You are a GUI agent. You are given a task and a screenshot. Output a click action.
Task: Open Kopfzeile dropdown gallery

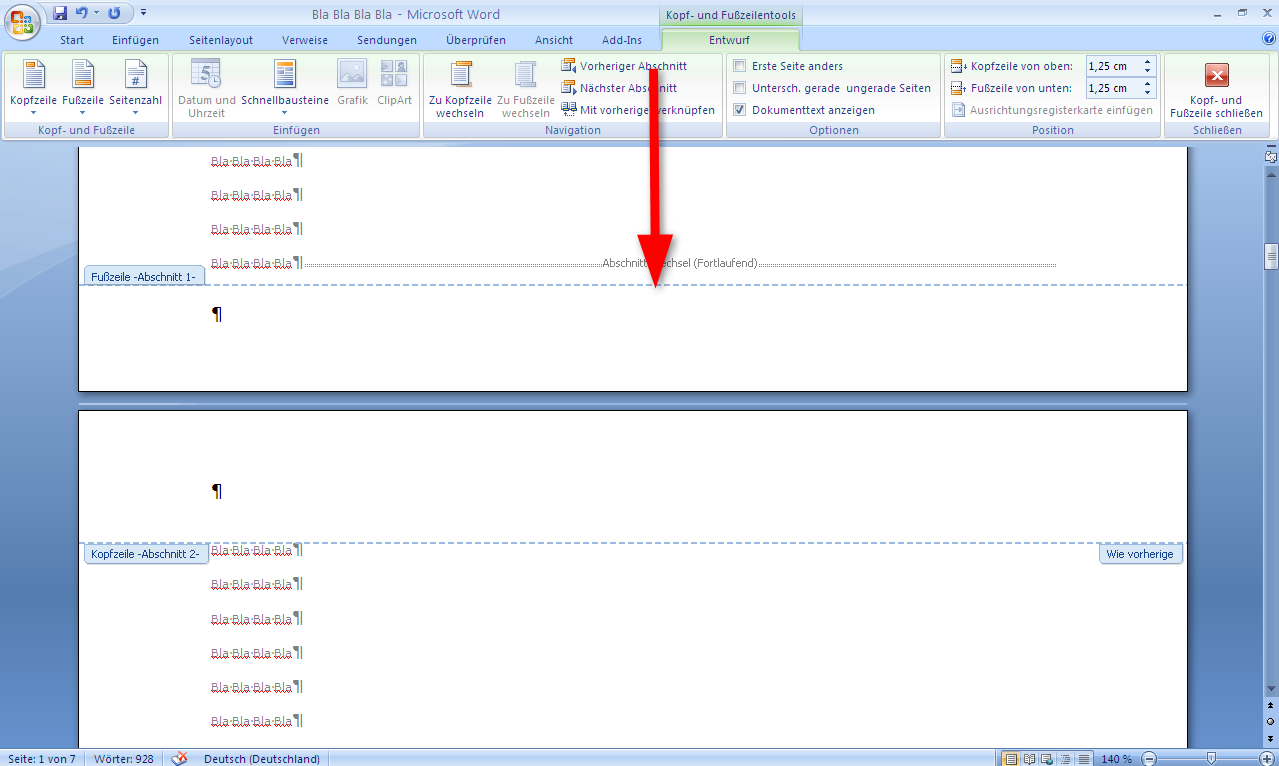click(33, 88)
